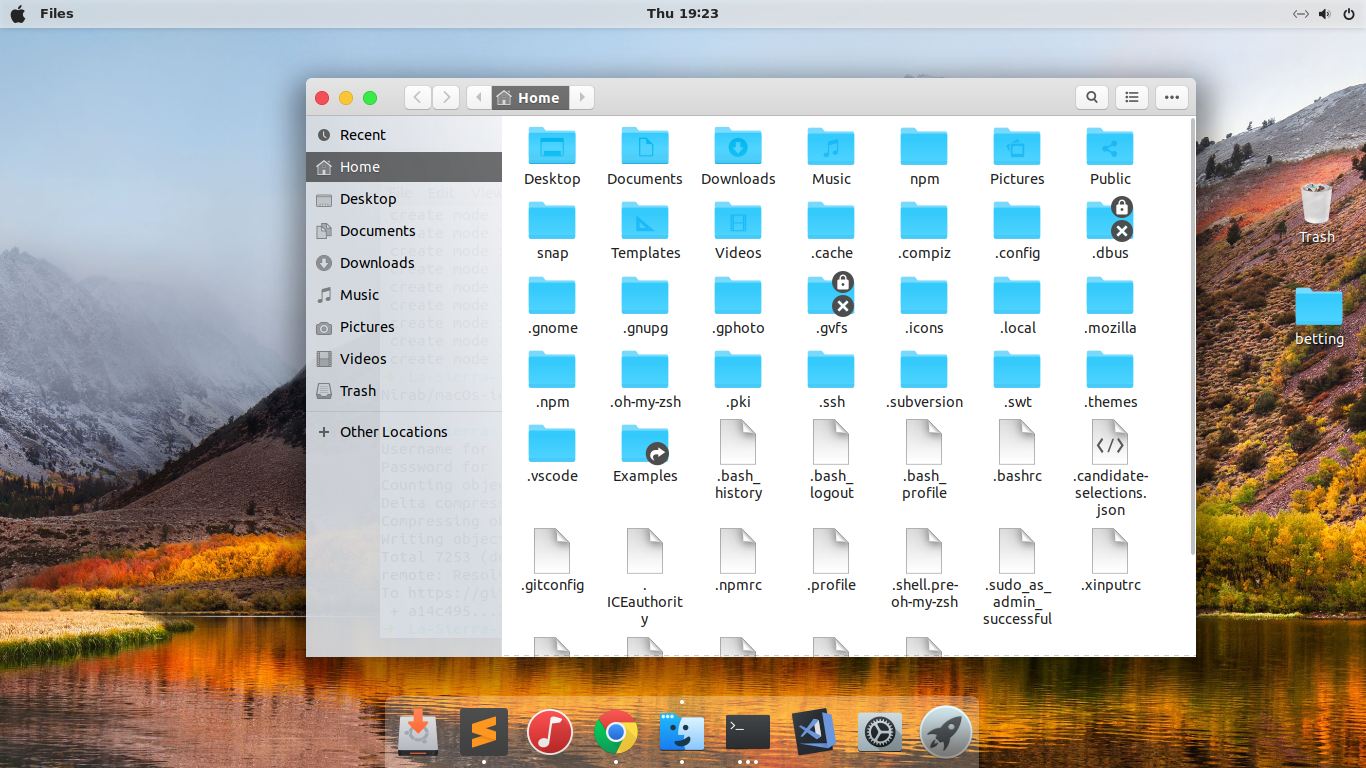Screen dimensions: 1366x768
Task: Open Recent in the sidebar
Action: point(404,135)
